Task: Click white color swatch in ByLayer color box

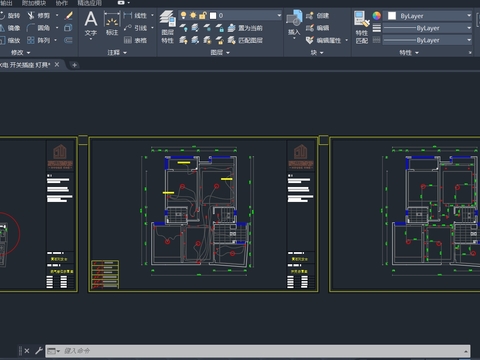Action: tap(392, 16)
